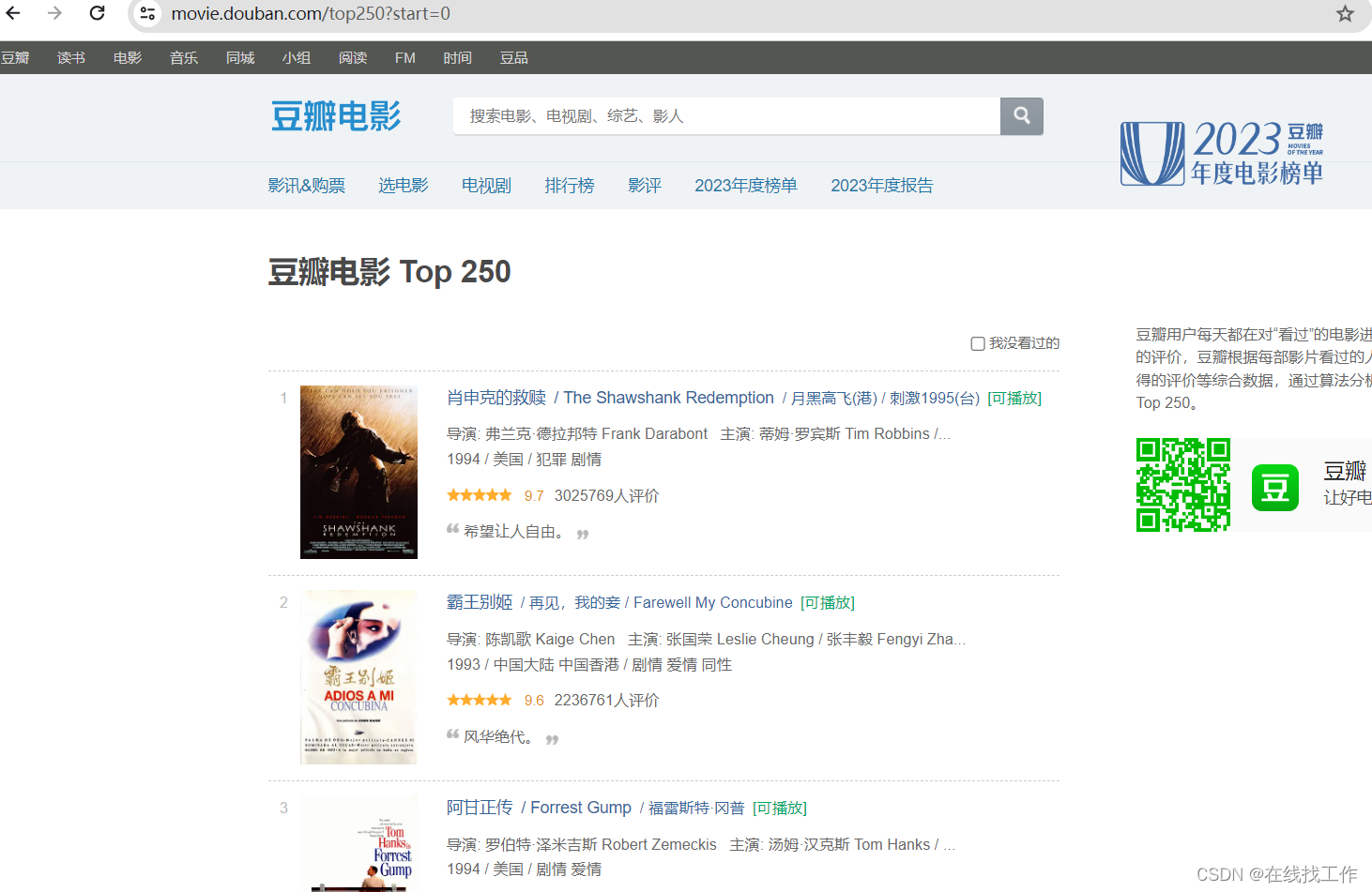Open 肖申克的救赎 title link
Viewport: 1372px width, 892px height.
tap(496, 398)
